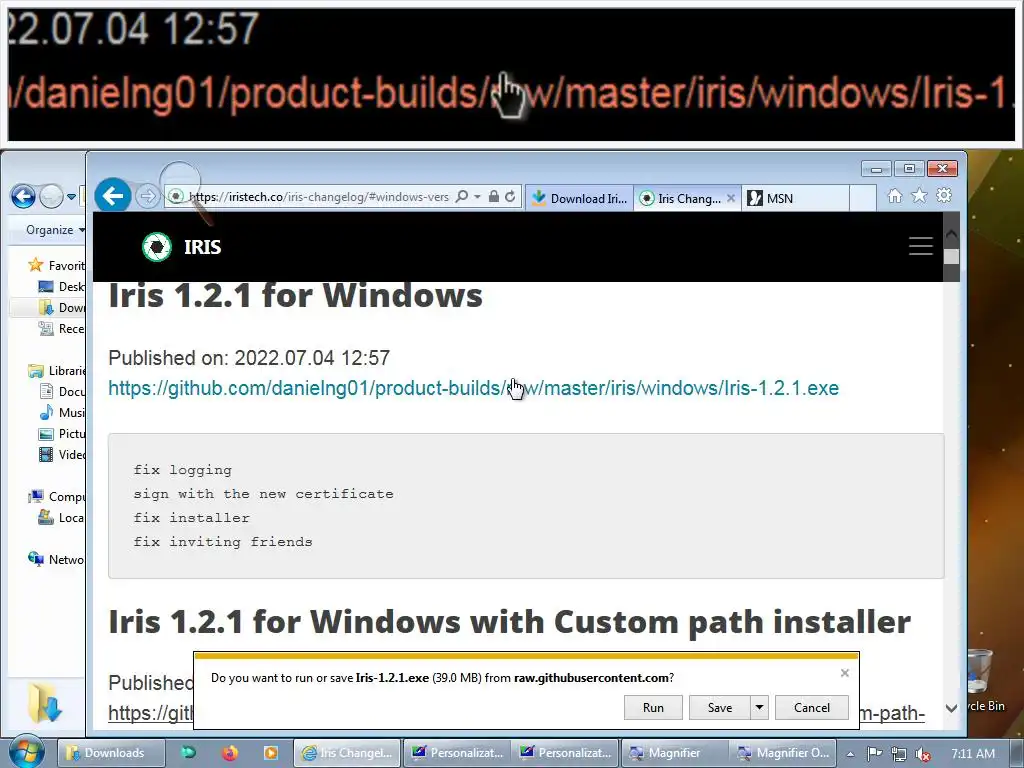
Task: Switch to MSN tab
Action: [796, 198]
